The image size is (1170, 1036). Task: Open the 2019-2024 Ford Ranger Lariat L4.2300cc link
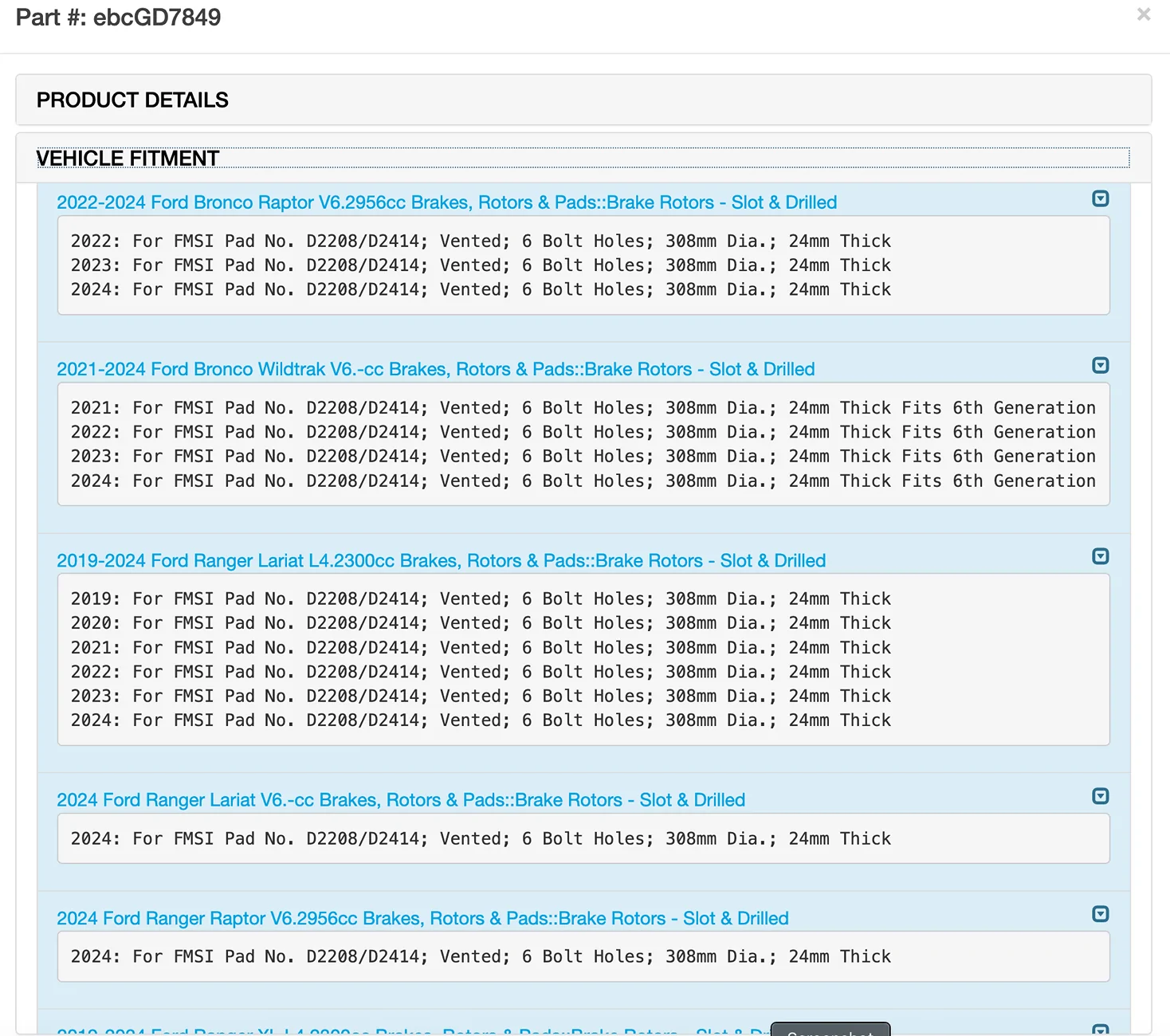(x=441, y=560)
